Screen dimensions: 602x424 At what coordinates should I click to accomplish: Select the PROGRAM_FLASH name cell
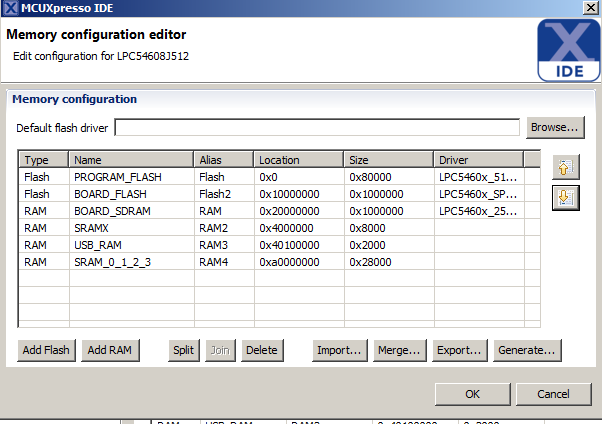(x=131, y=177)
